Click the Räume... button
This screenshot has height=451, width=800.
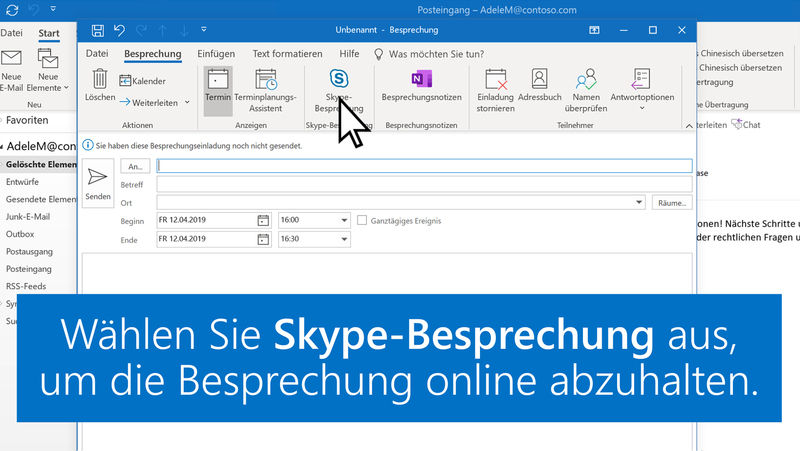pos(671,202)
